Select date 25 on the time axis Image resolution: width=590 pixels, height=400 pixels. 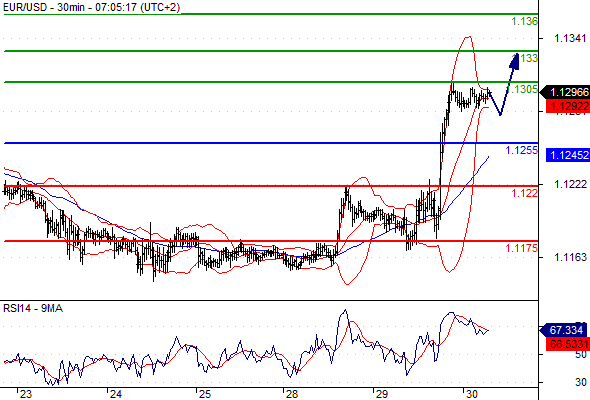[x=205, y=394]
